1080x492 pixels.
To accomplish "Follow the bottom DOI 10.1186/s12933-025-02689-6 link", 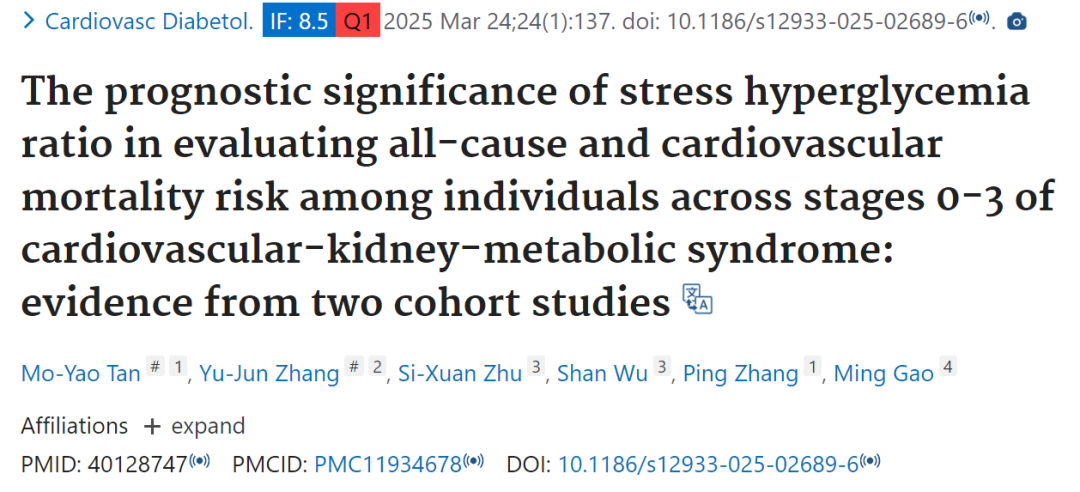I will point(708,465).
